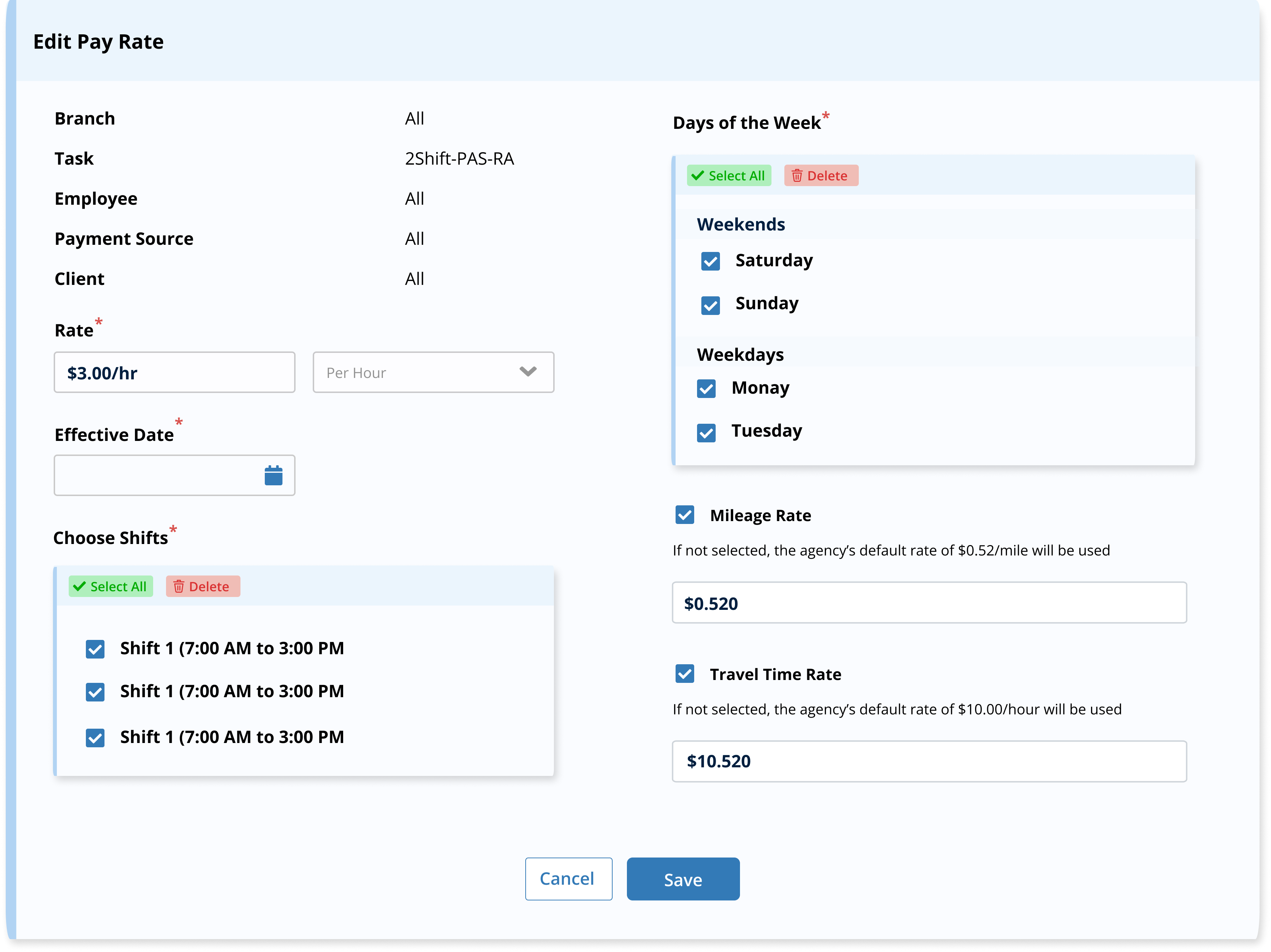This screenshot has width=1271, height=952.
Task: Click the Payment Source label
Action: click(124, 238)
